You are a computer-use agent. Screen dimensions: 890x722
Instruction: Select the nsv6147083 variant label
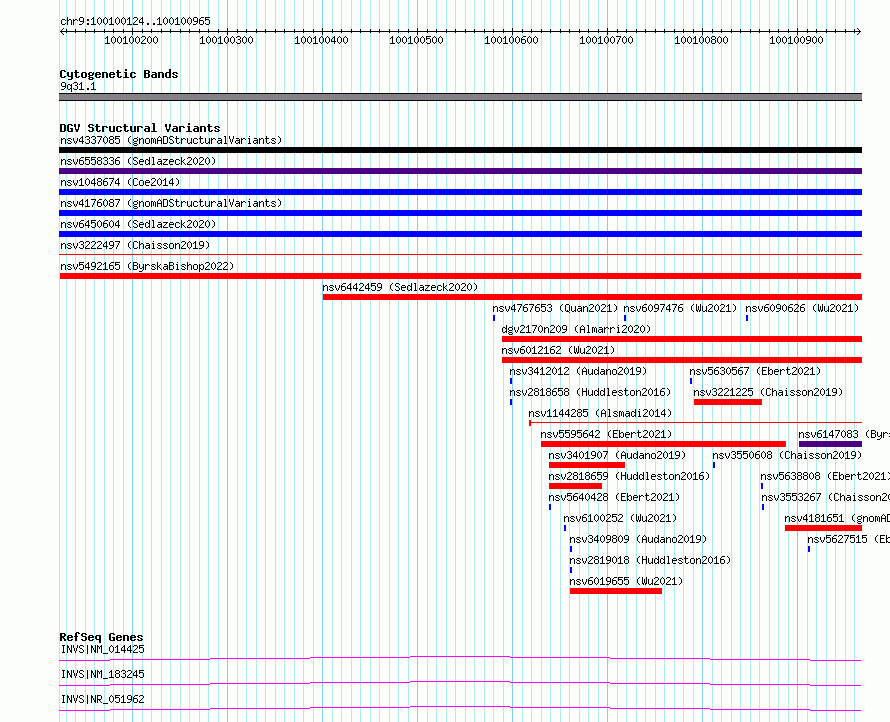click(x=843, y=434)
